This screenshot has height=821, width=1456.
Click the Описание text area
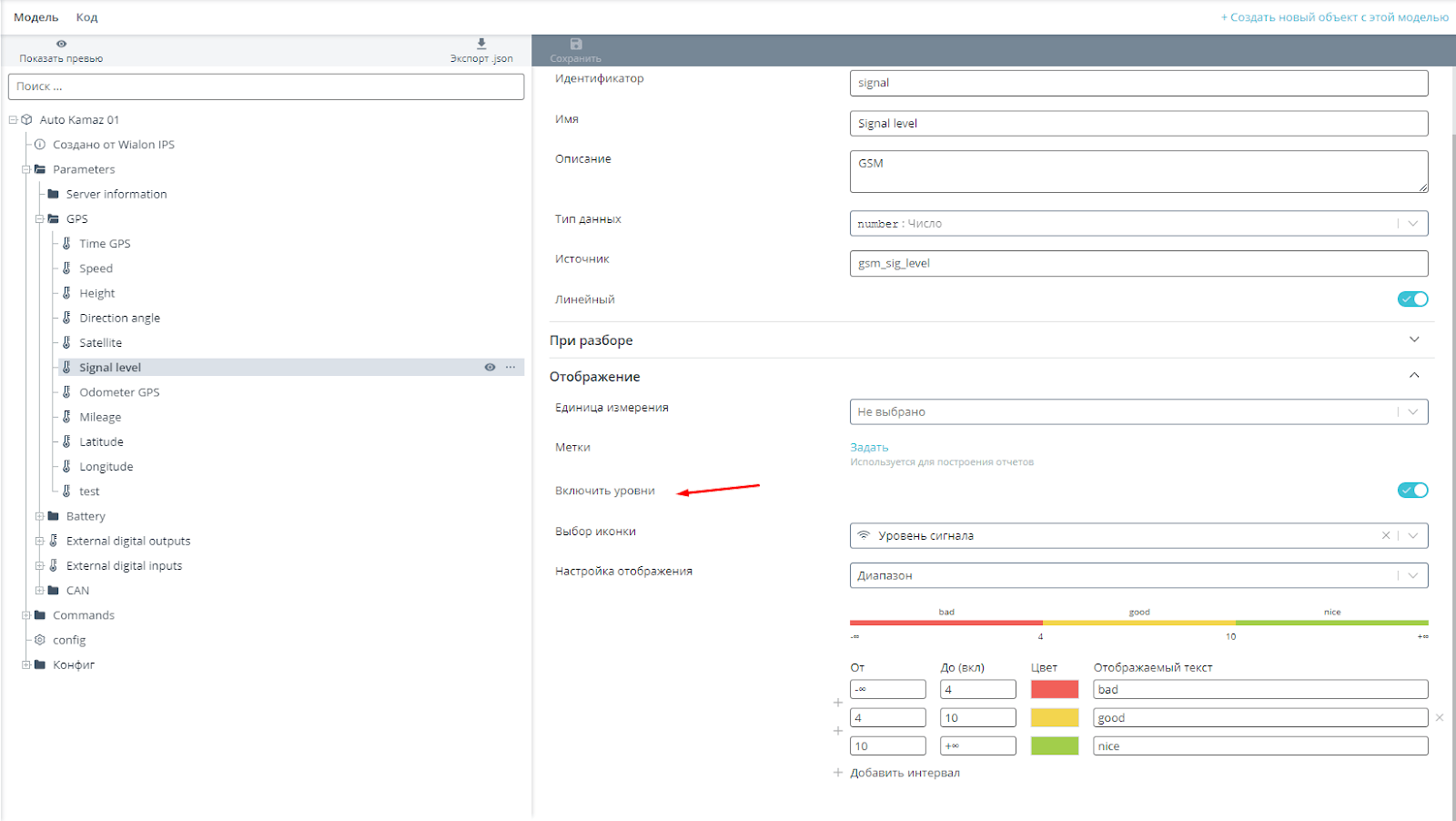[1138, 172]
